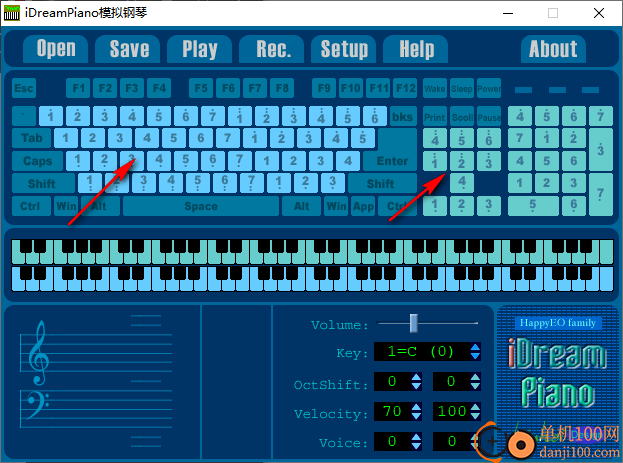Click the iDreamPiano title bar icon
Viewport: 623px width, 463px height.
(x=12, y=13)
